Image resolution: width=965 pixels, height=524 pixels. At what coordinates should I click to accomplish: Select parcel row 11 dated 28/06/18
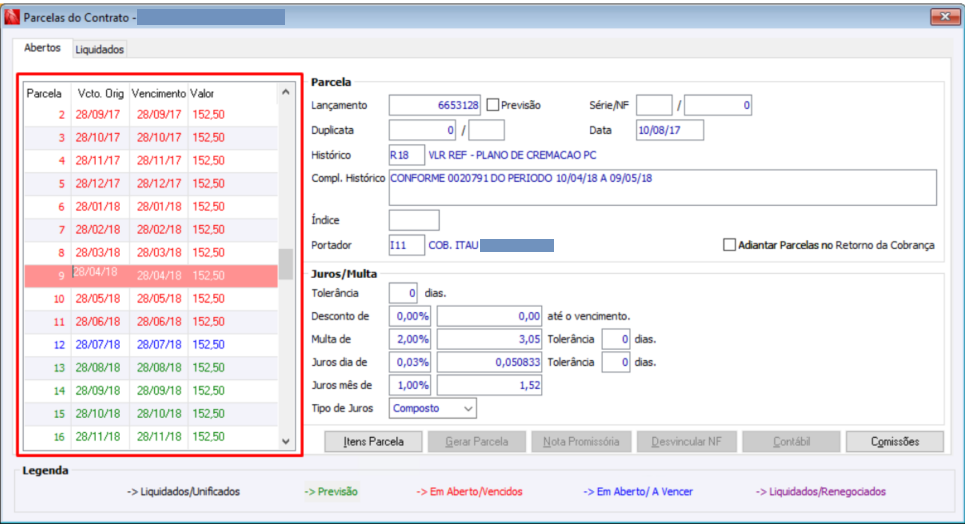point(151,321)
